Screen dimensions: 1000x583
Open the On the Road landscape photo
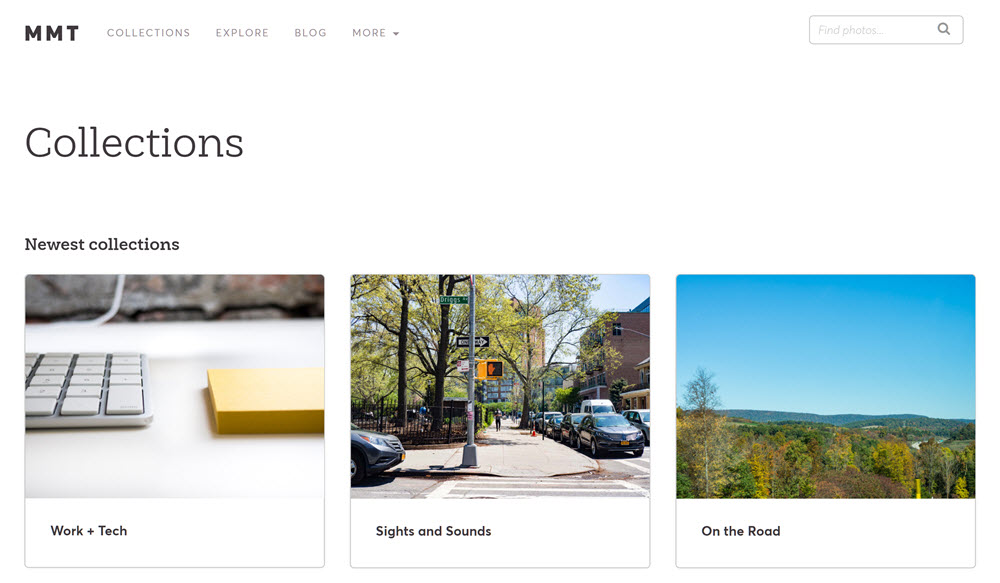[825, 387]
